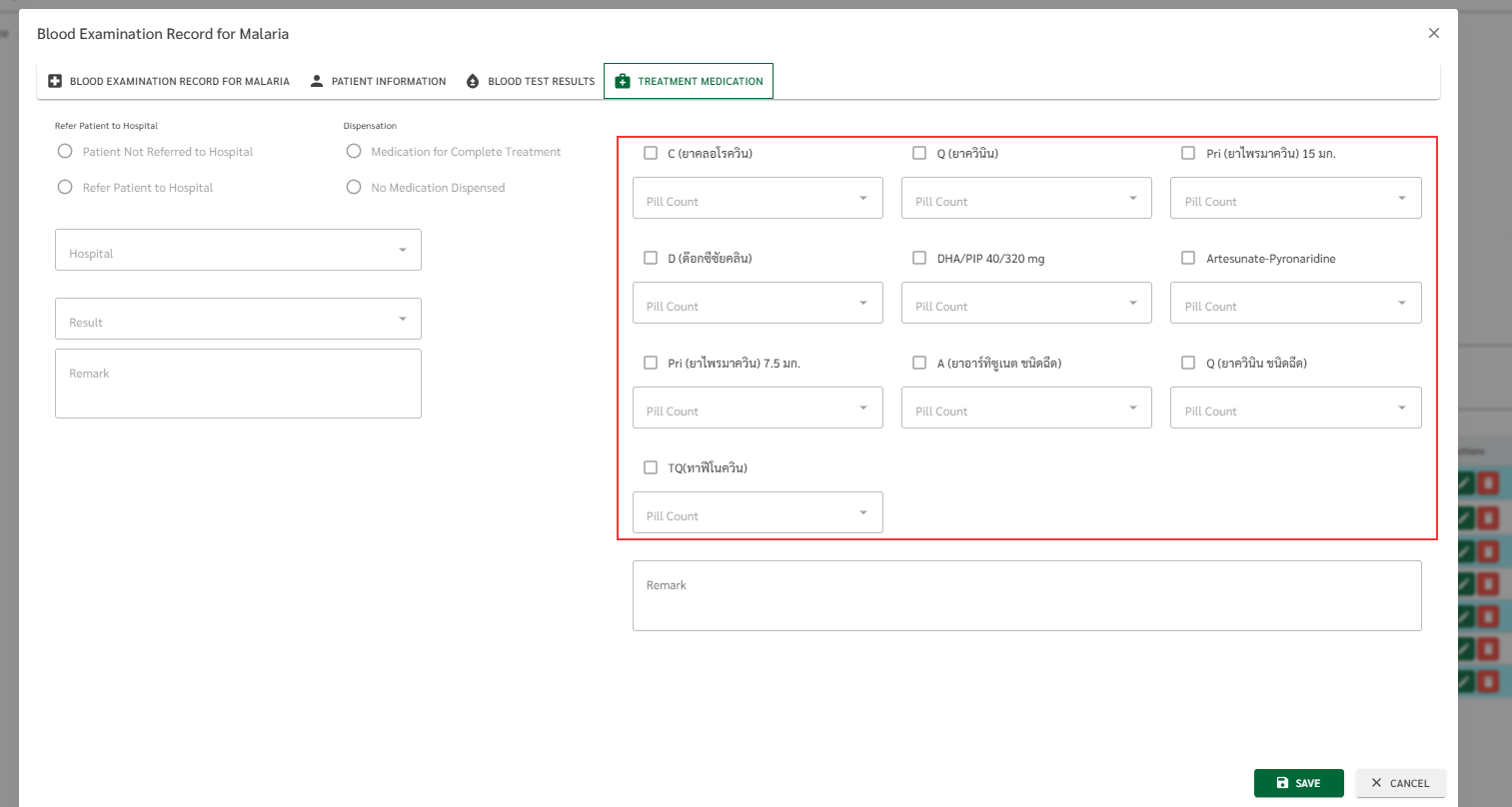
Task: Enable the Artesunate-Pyronaridine checkbox
Action: (1188, 258)
